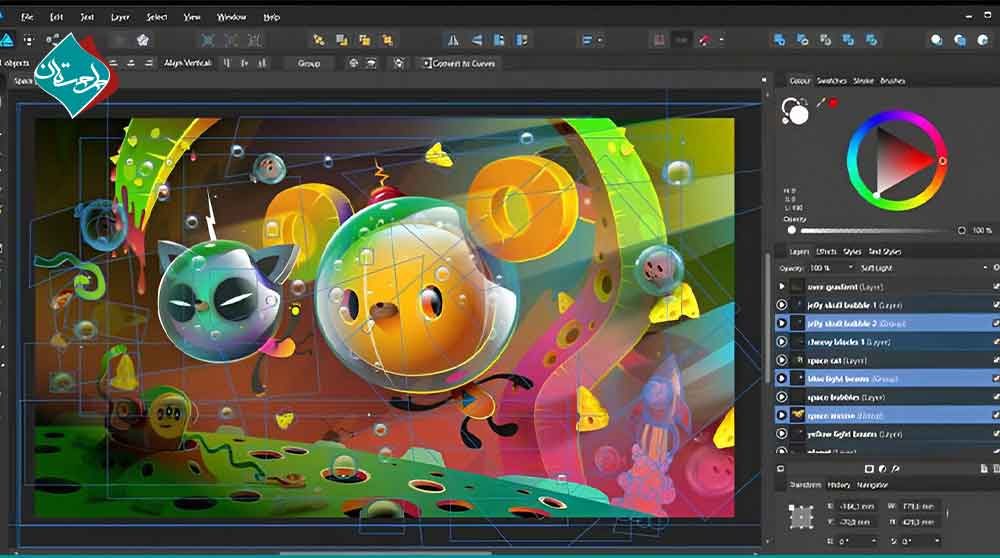Image resolution: width=1000 pixels, height=558 pixels.
Task: Click the Align Vertical label button
Action: pos(188,62)
